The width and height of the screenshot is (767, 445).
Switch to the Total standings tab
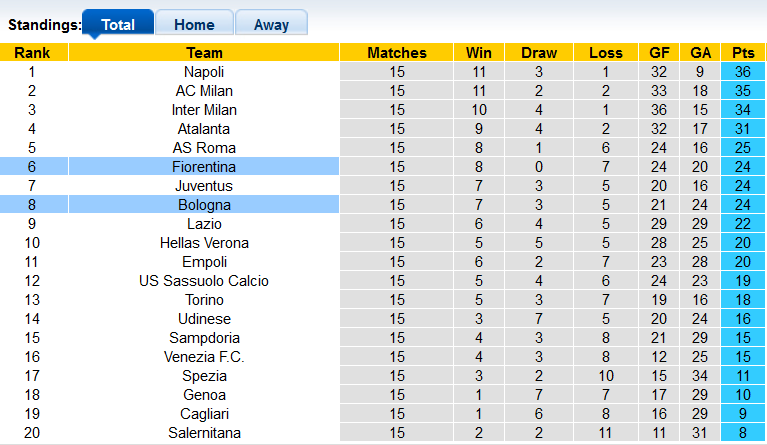coord(118,24)
